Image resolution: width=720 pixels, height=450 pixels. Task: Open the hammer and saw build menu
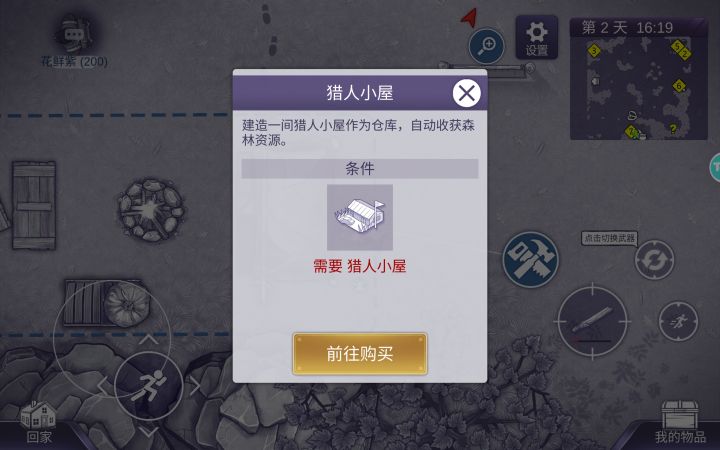[530, 259]
